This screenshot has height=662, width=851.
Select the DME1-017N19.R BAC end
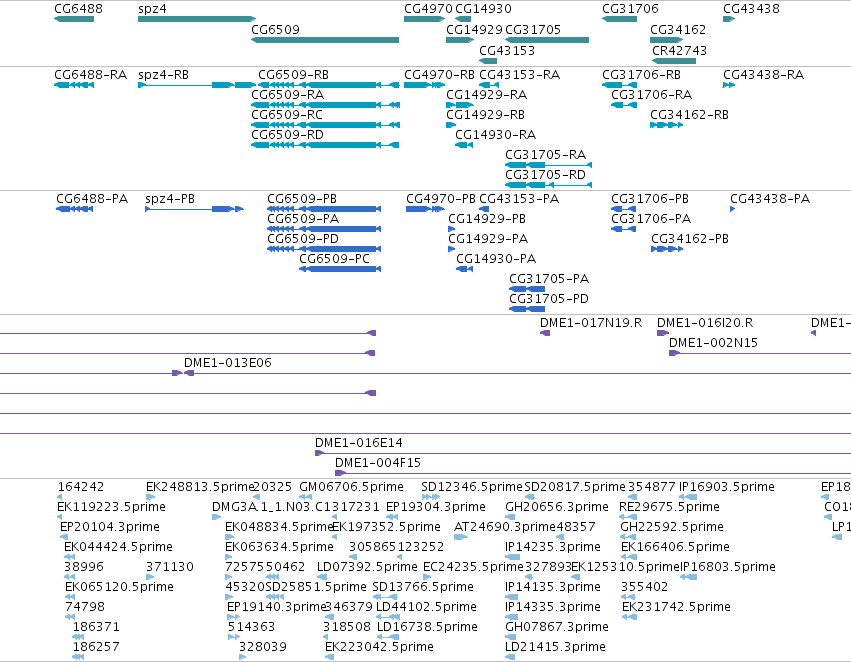click(545, 333)
